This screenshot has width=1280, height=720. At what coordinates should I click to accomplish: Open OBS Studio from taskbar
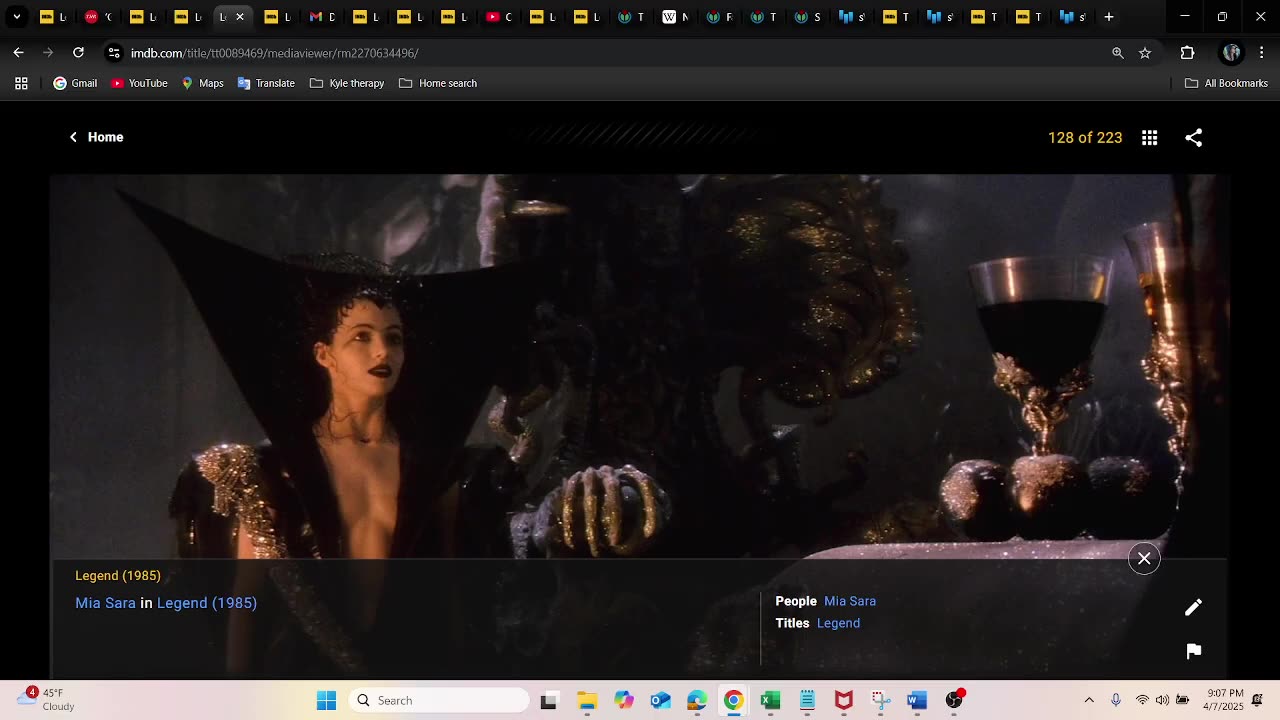[x=954, y=700]
